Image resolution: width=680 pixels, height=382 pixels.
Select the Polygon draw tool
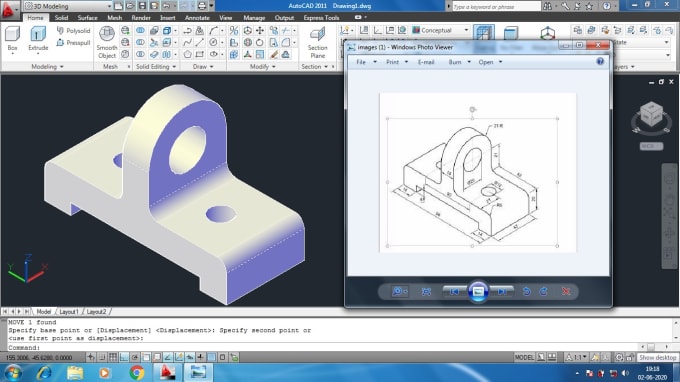tap(187, 55)
